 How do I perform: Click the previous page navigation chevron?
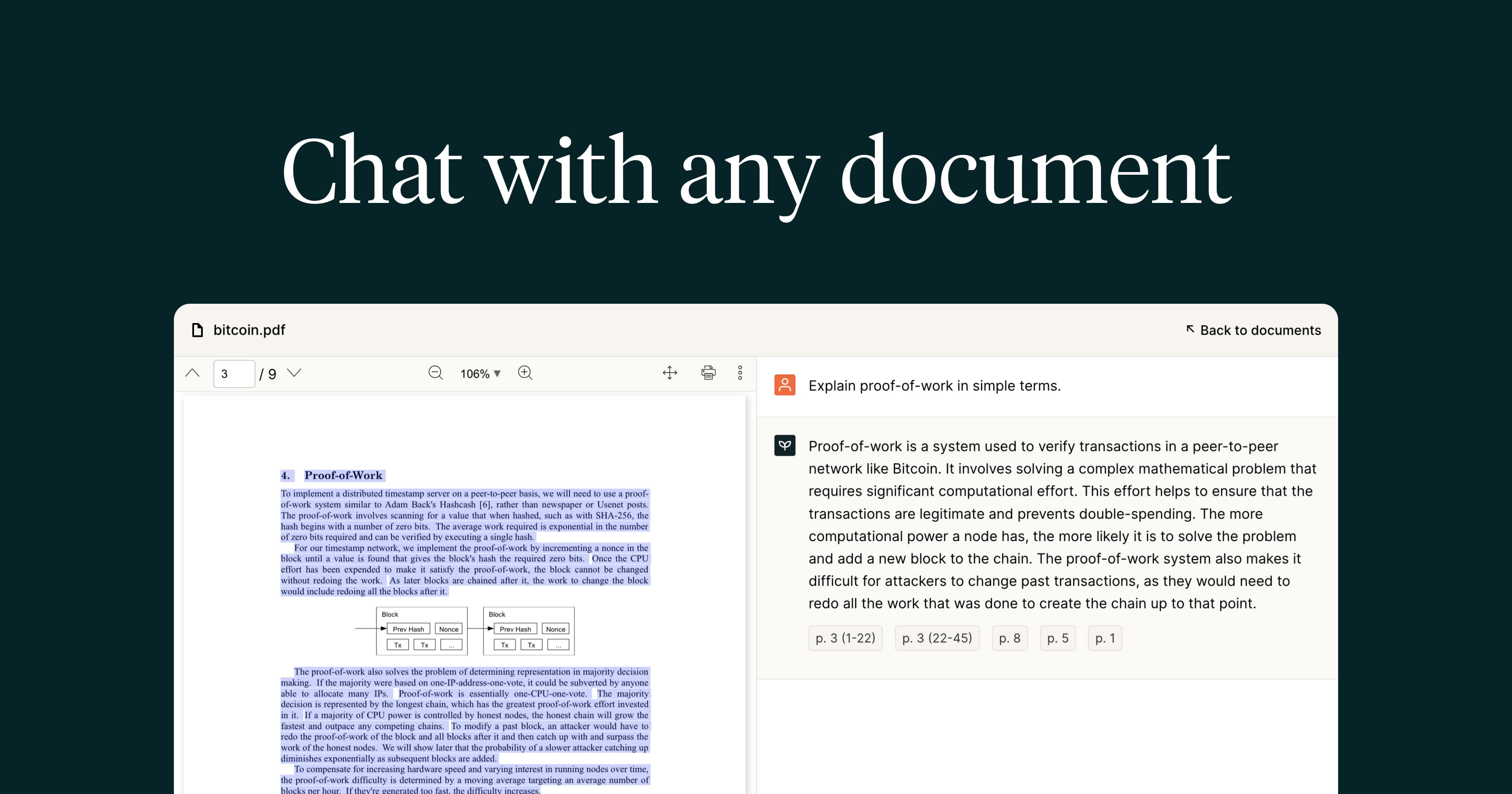194,373
